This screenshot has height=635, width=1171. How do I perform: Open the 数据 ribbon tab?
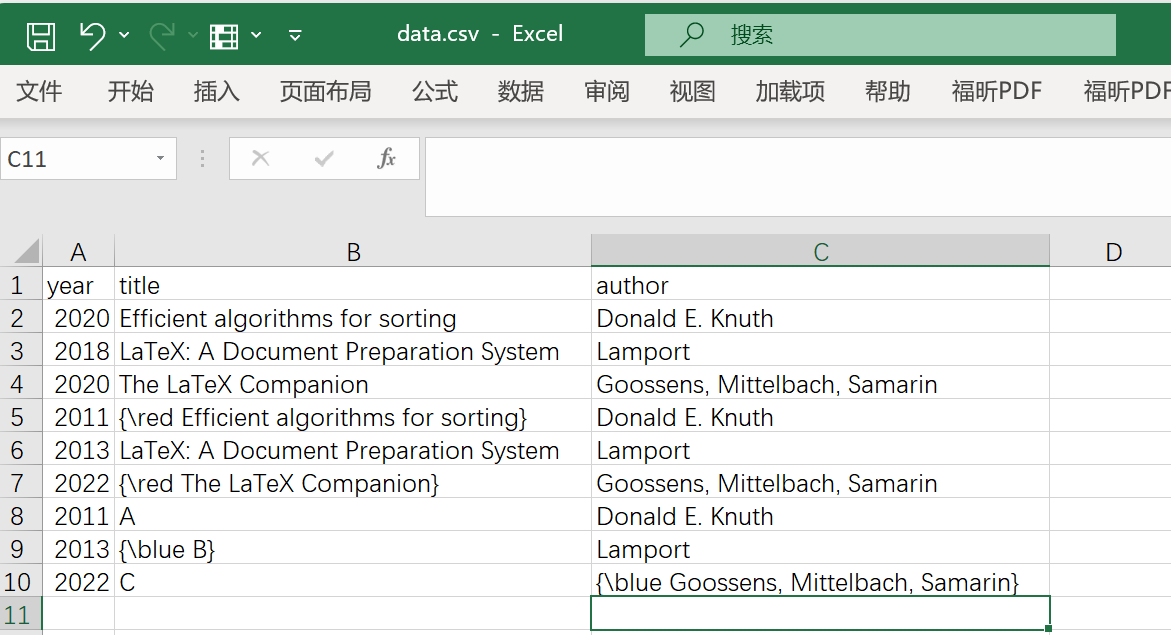521,91
